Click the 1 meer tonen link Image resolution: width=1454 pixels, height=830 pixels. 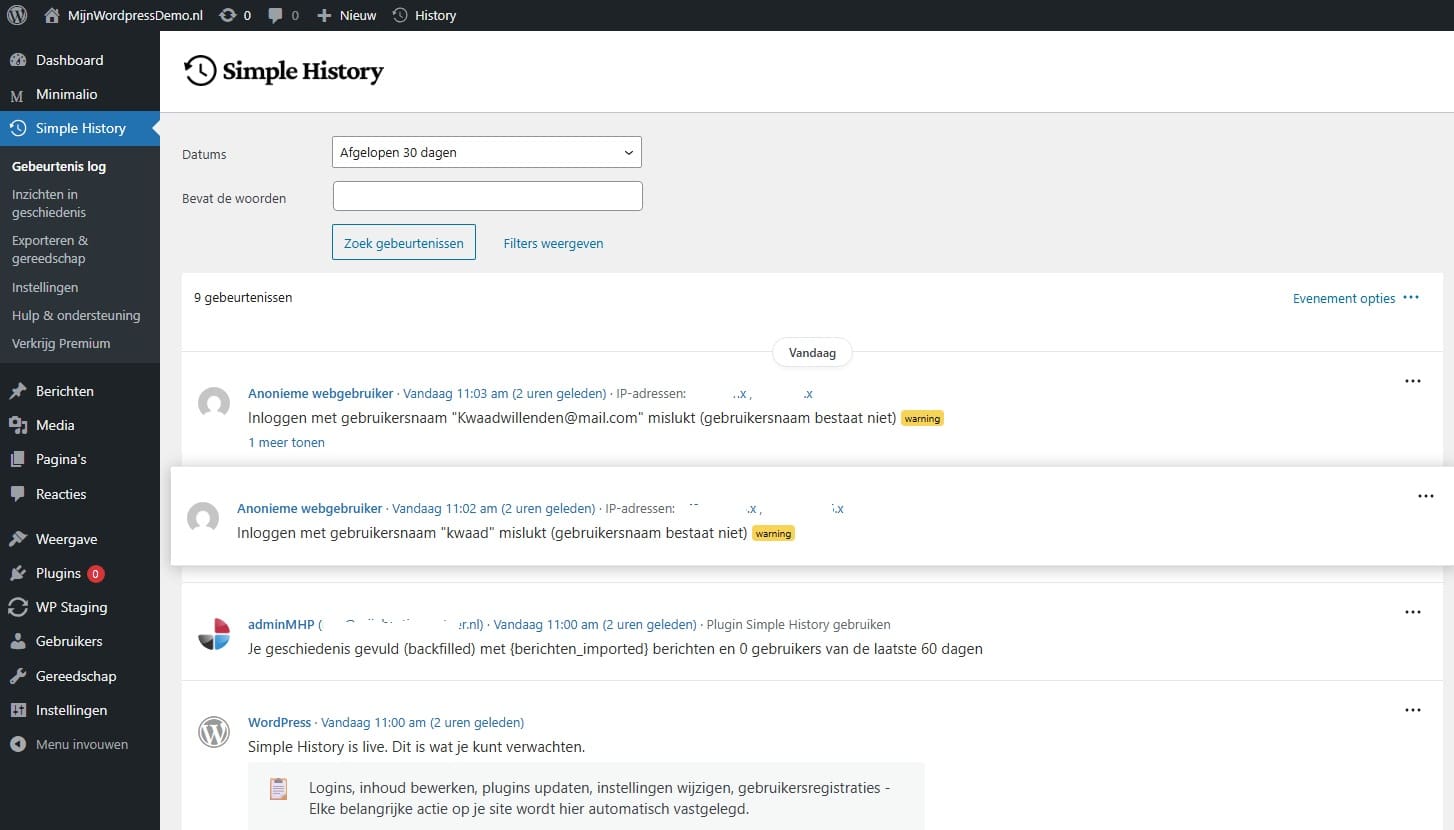click(x=286, y=442)
